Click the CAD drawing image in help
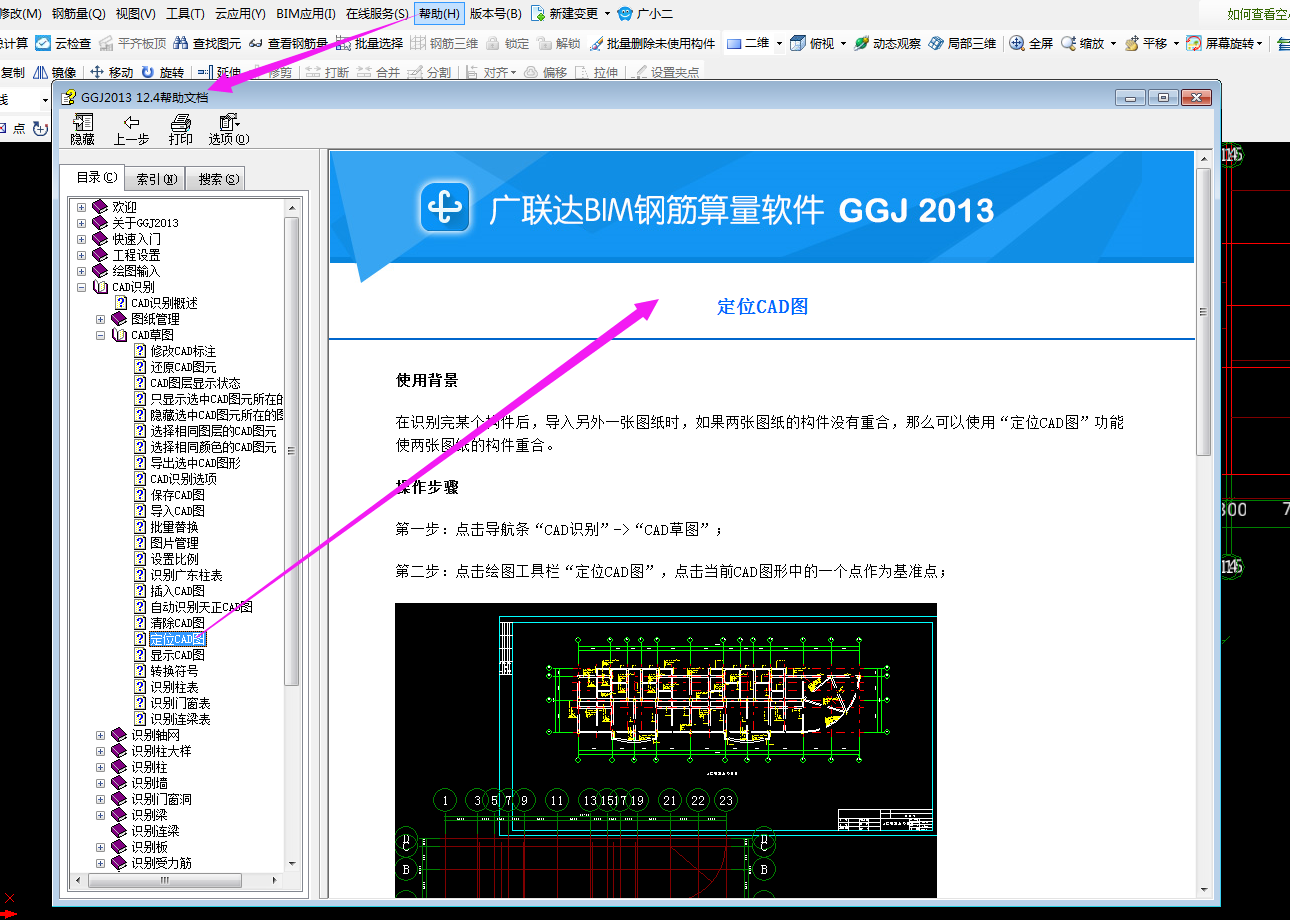The width and height of the screenshot is (1290, 920). coord(665,750)
